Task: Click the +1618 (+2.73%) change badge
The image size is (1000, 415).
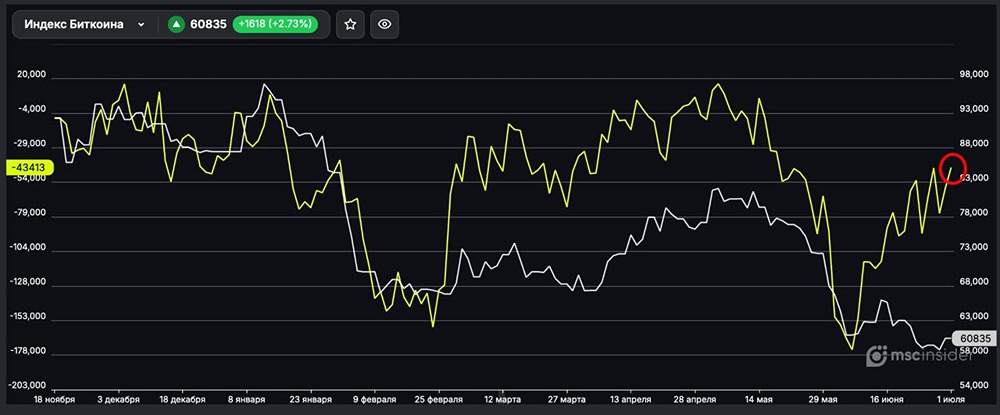Action: point(275,25)
